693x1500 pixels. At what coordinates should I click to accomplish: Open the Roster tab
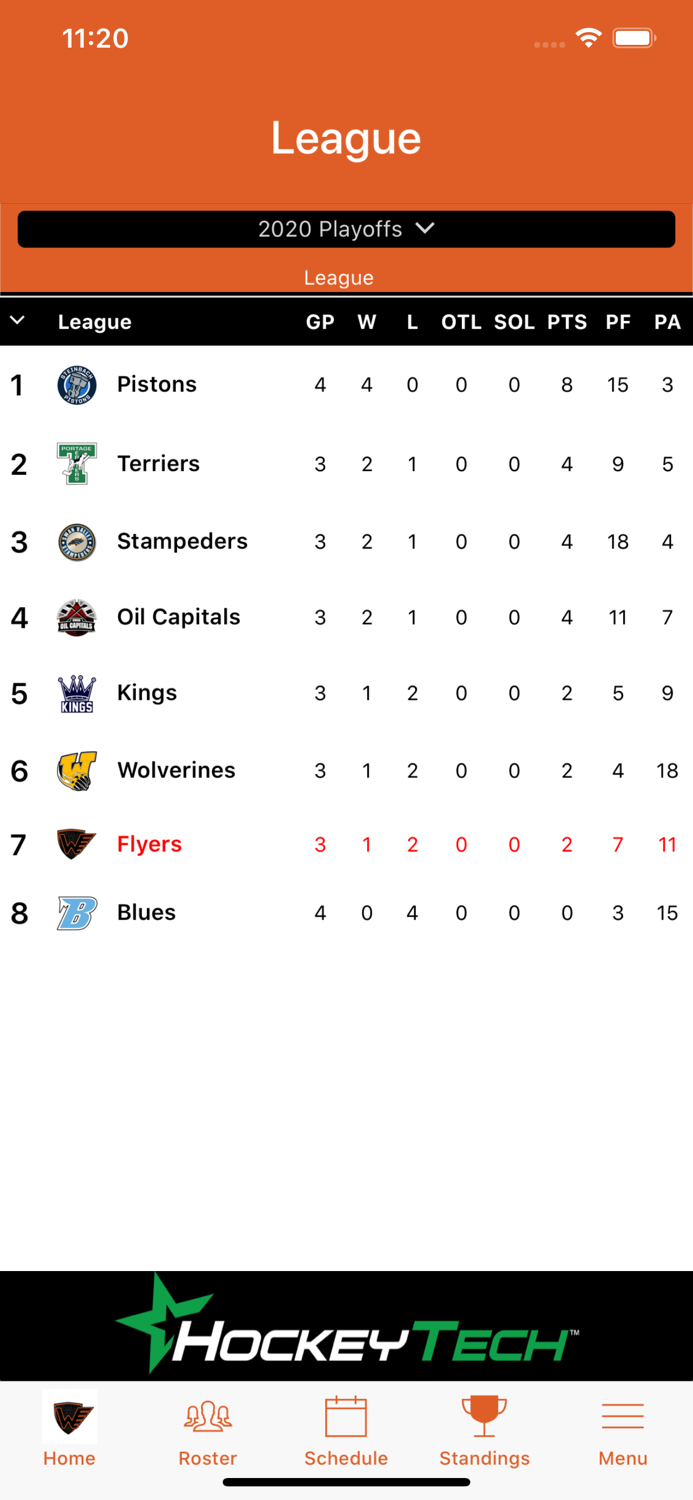(208, 1431)
